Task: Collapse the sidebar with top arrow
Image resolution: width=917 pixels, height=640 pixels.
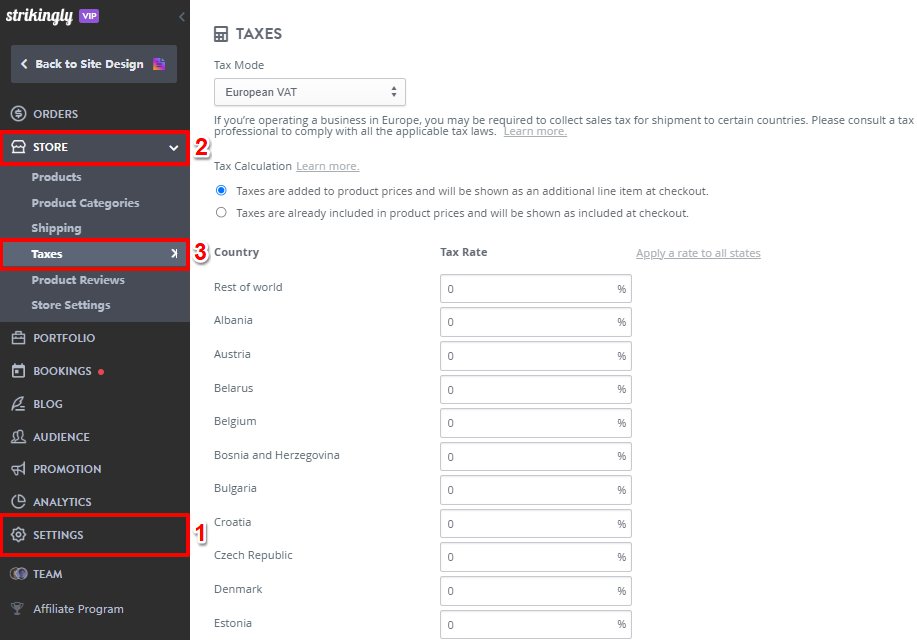Action: coord(182,17)
